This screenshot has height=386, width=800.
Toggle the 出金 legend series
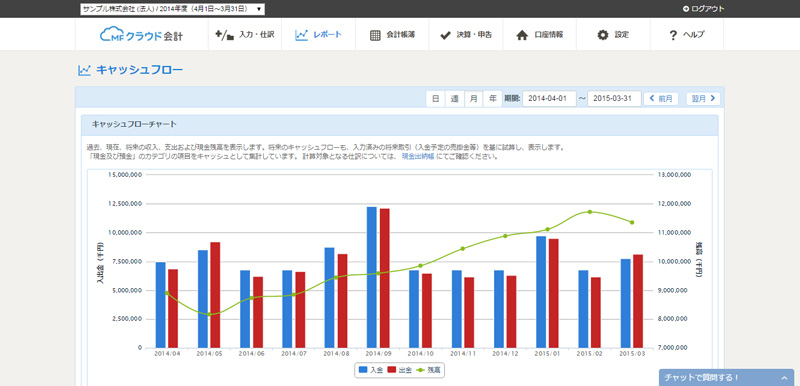[400, 370]
